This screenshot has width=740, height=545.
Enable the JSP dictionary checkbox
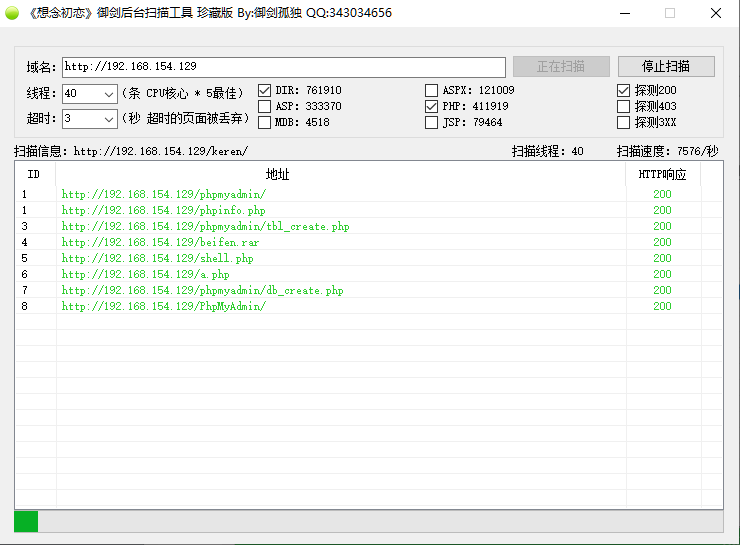pos(431,123)
